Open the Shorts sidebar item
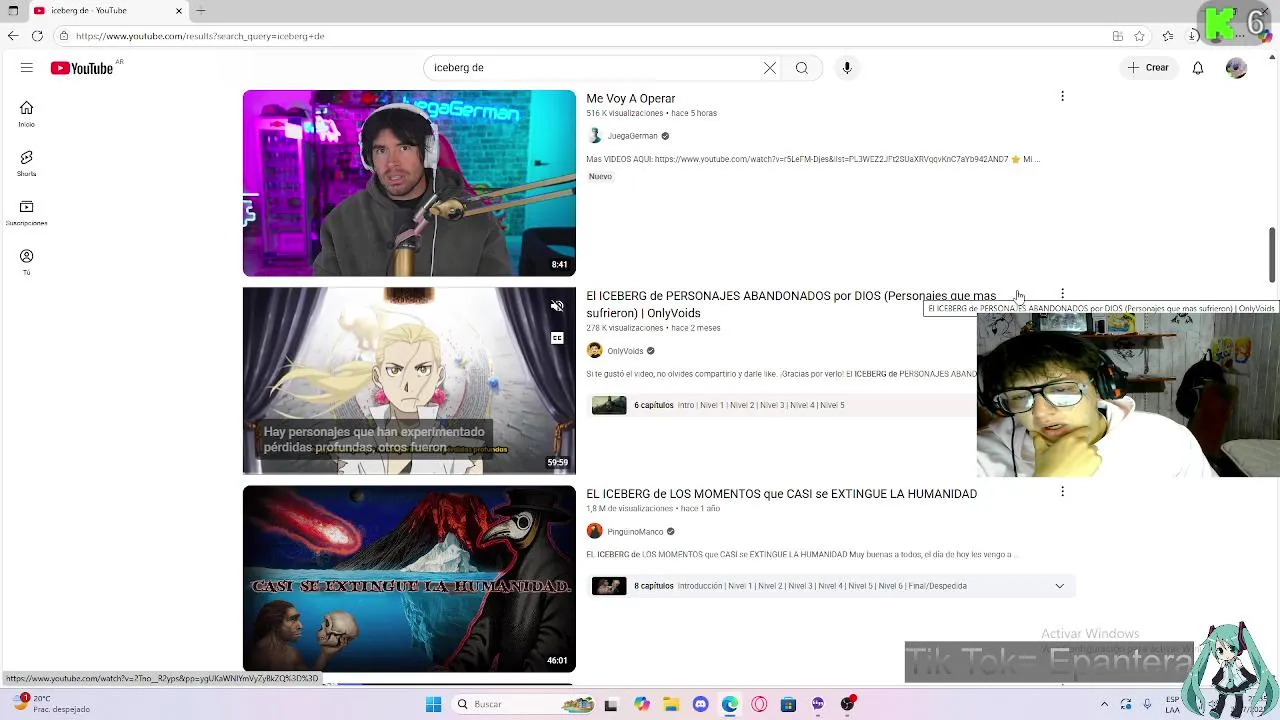This screenshot has height=720, width=1280. tap(27, 163)
